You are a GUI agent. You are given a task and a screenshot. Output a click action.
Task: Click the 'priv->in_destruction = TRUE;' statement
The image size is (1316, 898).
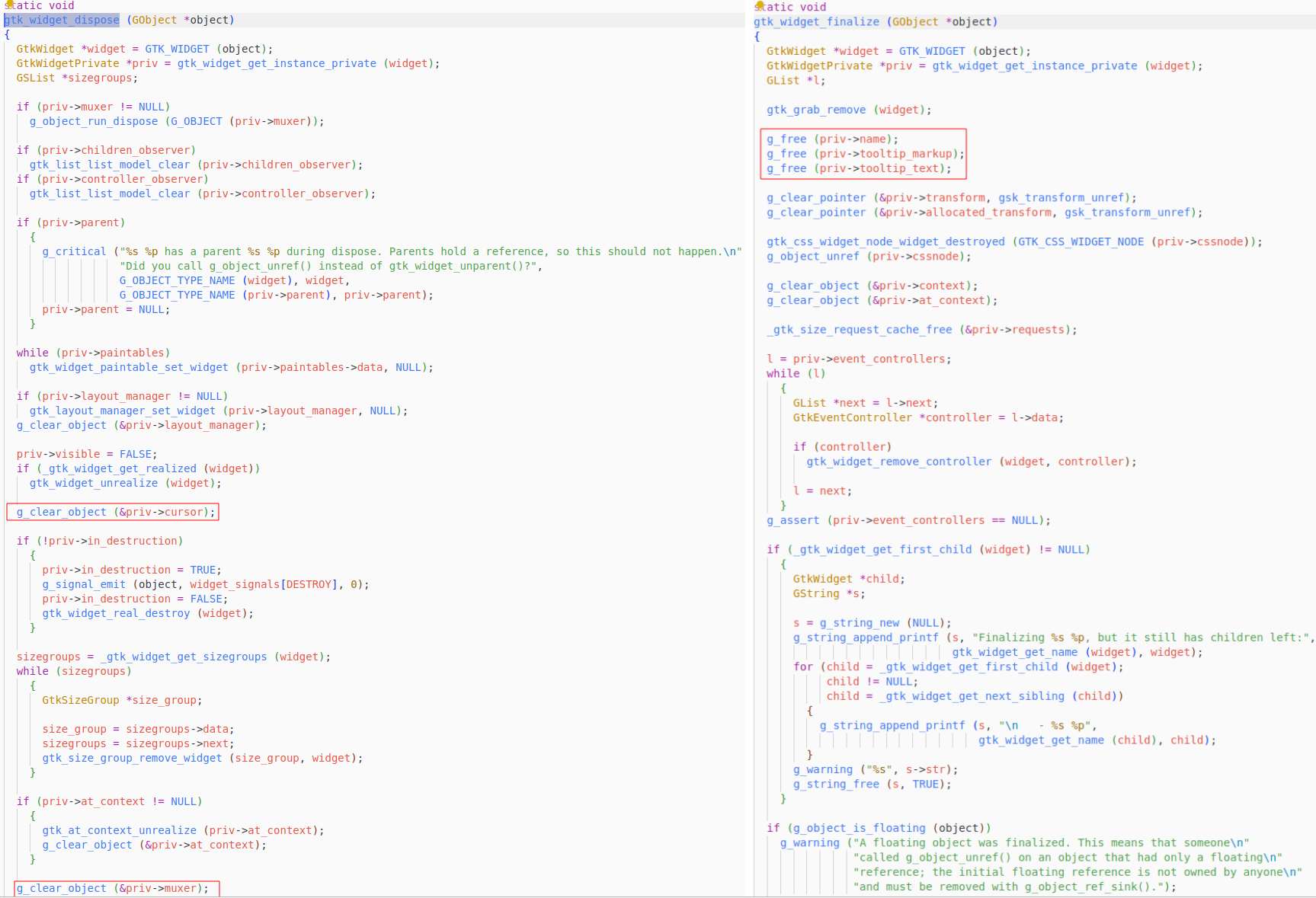tap(132, 570)
